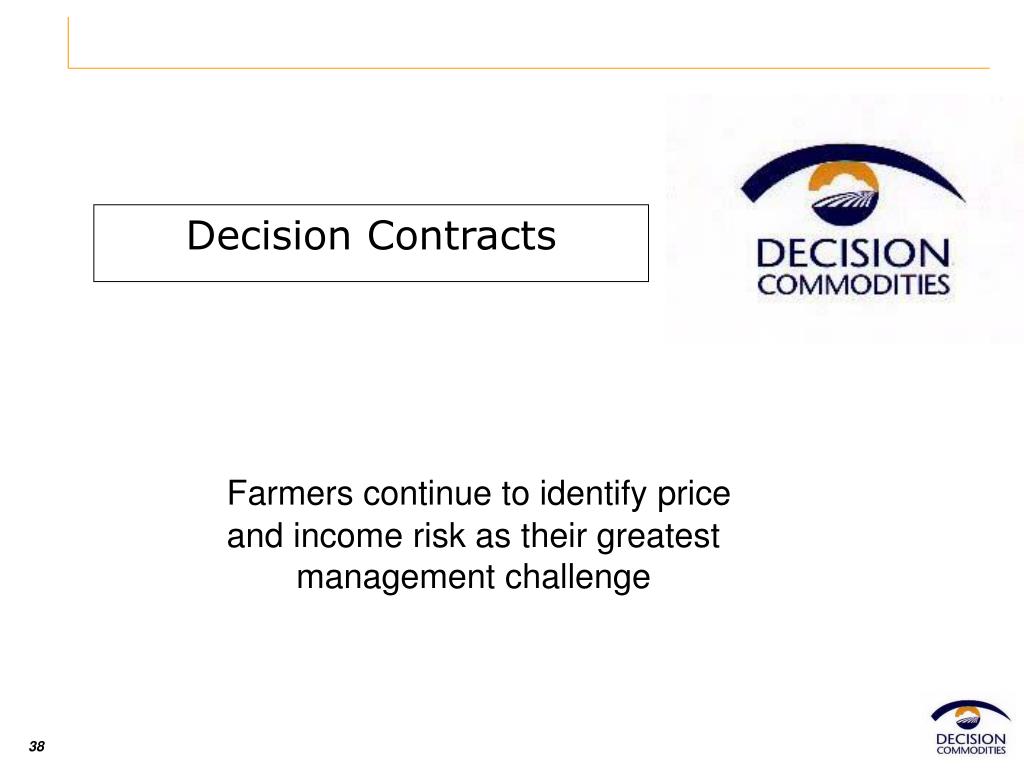
Task: Click the striped field emblem in the large logo
Action: coord(844,207)
